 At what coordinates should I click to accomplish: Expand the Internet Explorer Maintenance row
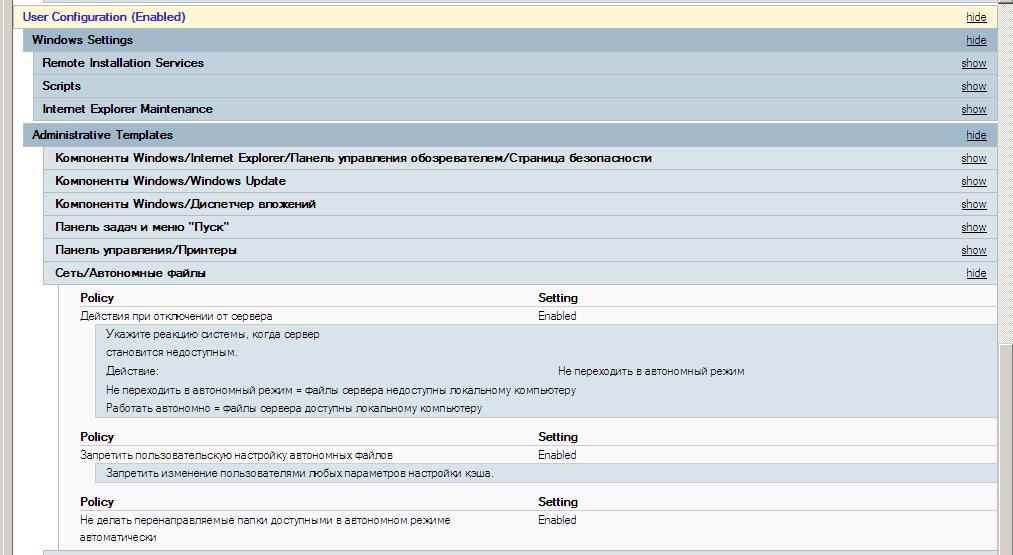click(515, 109)
